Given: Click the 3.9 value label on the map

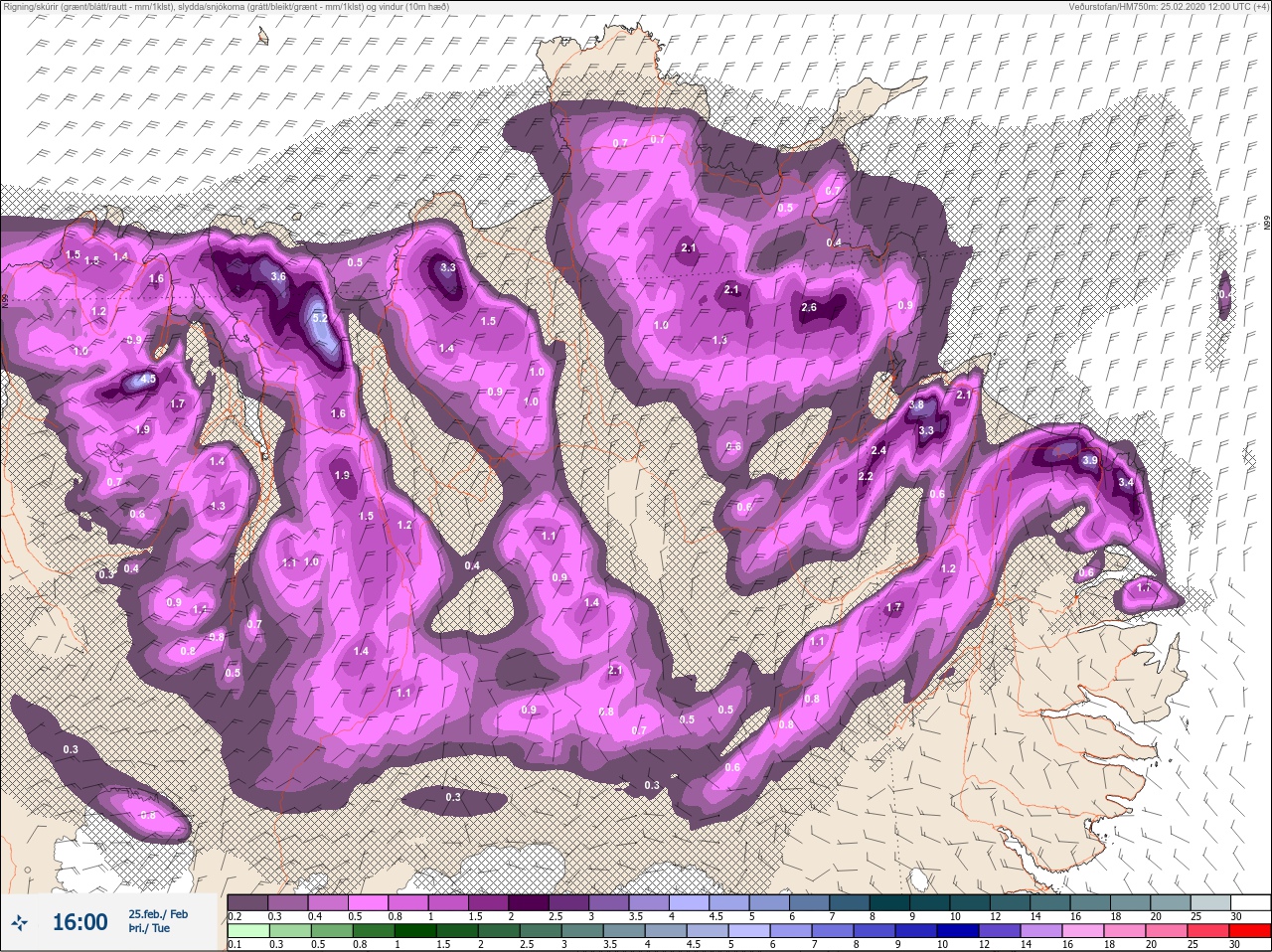Looking at the screenshot, I should coord(1089,460).
